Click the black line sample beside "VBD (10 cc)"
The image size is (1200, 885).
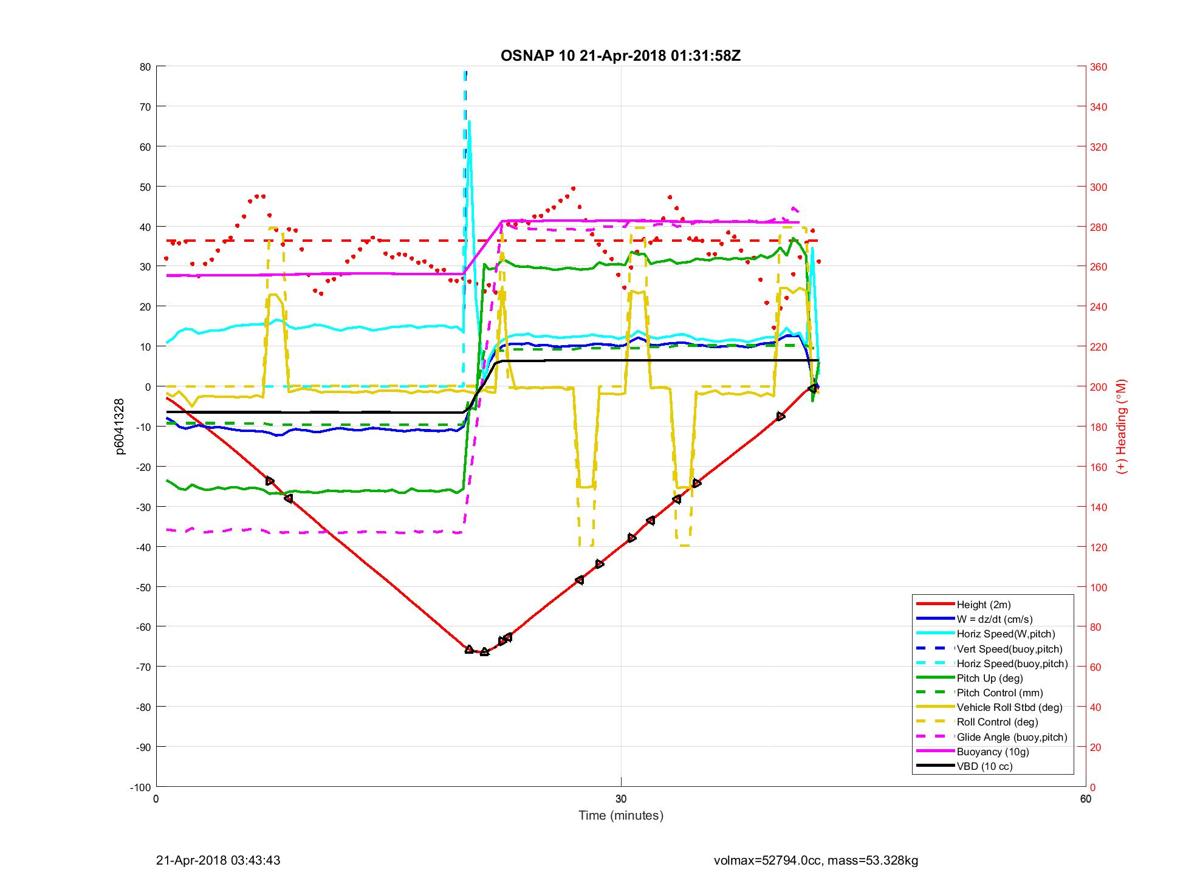[x=934, y=766]
